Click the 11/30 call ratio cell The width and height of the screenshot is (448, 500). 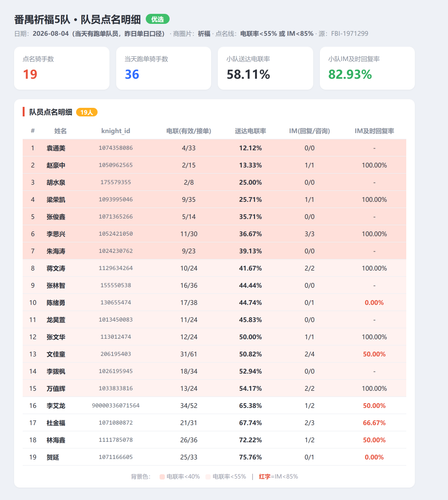tap(189, 234)
